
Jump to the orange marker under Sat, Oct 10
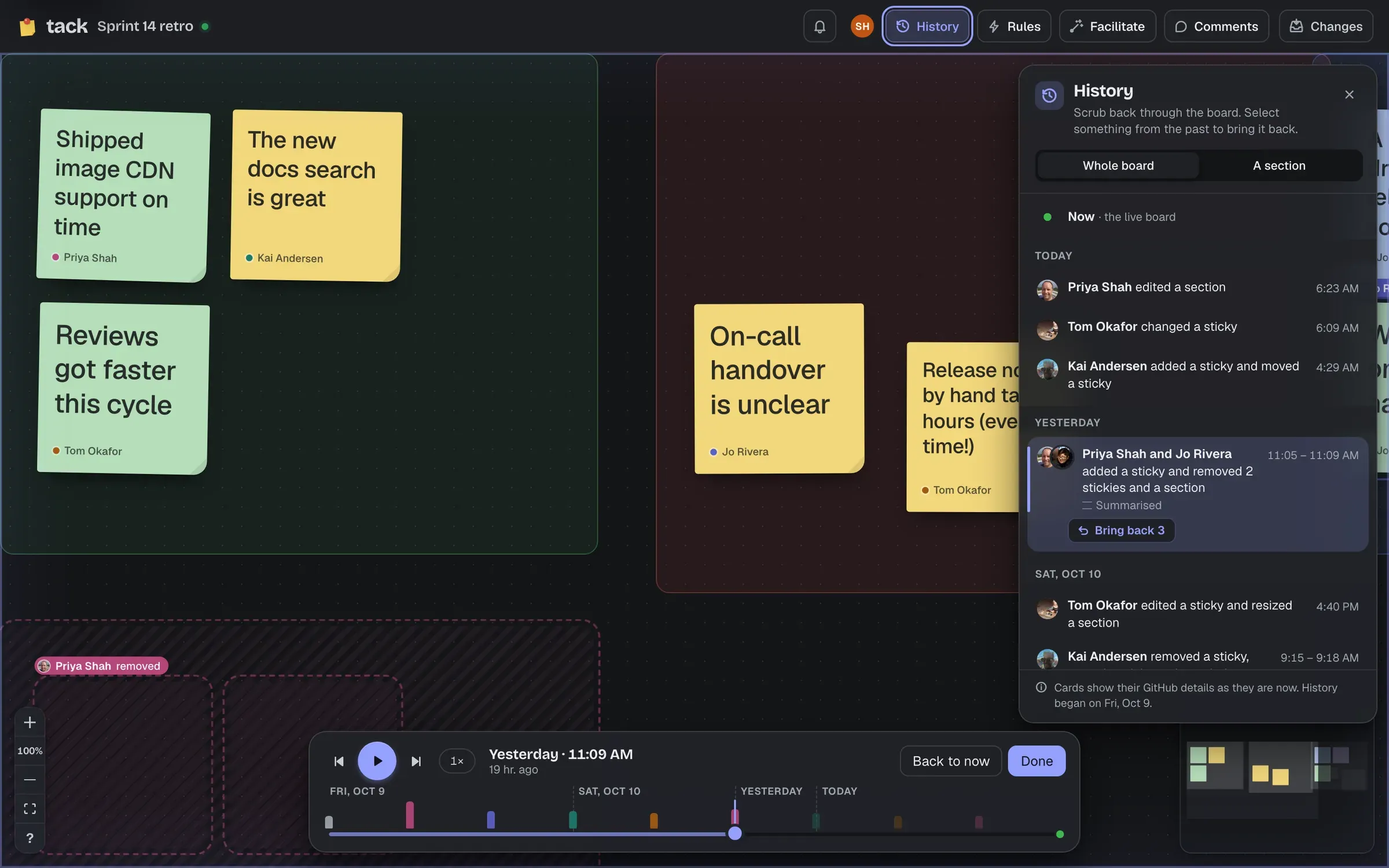pyautogui.click(x=654, y=821)
